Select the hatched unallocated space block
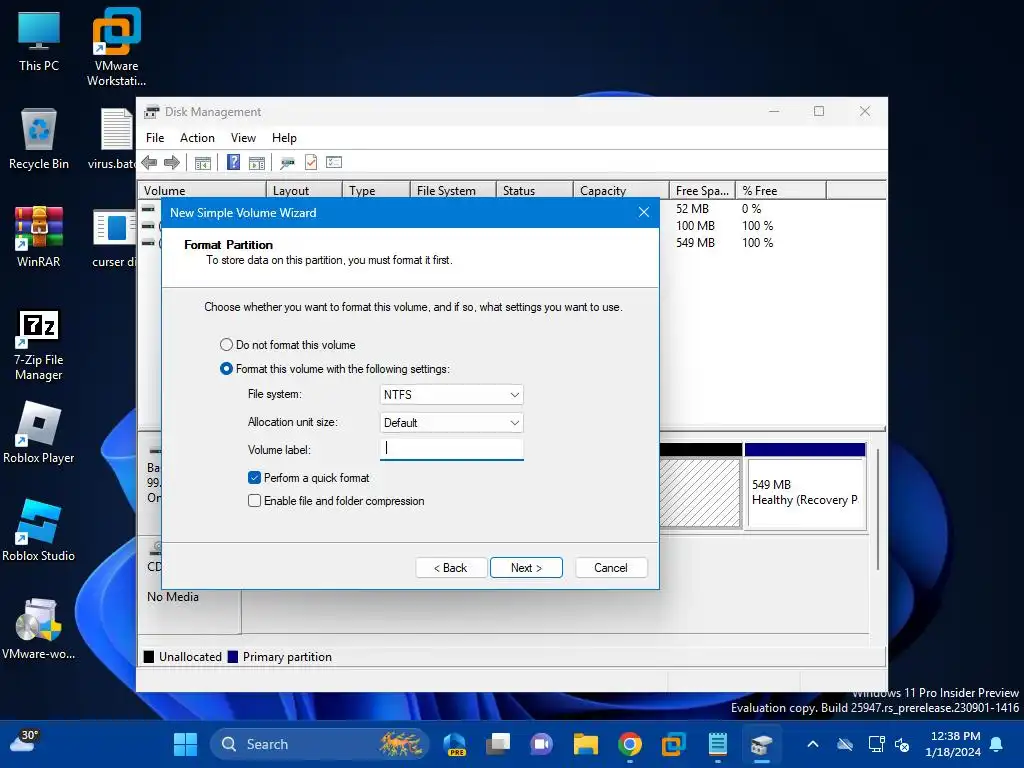 [700, 492]
